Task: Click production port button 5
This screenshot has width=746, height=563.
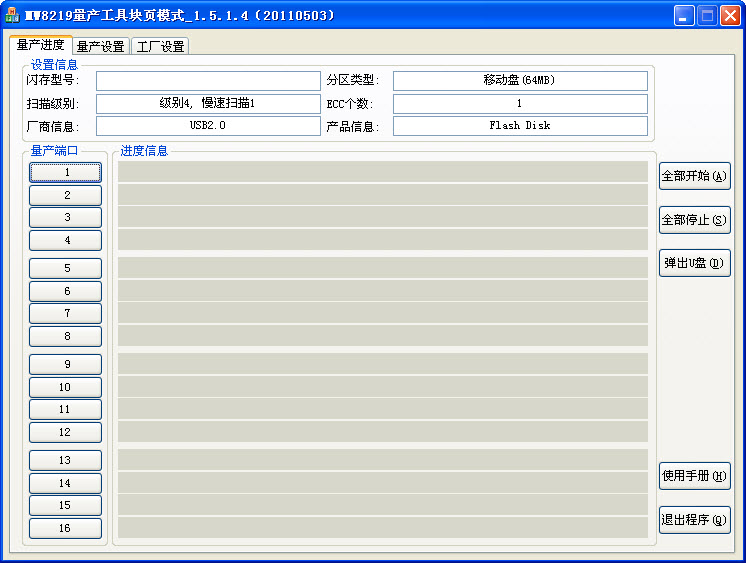Action: 66,268
